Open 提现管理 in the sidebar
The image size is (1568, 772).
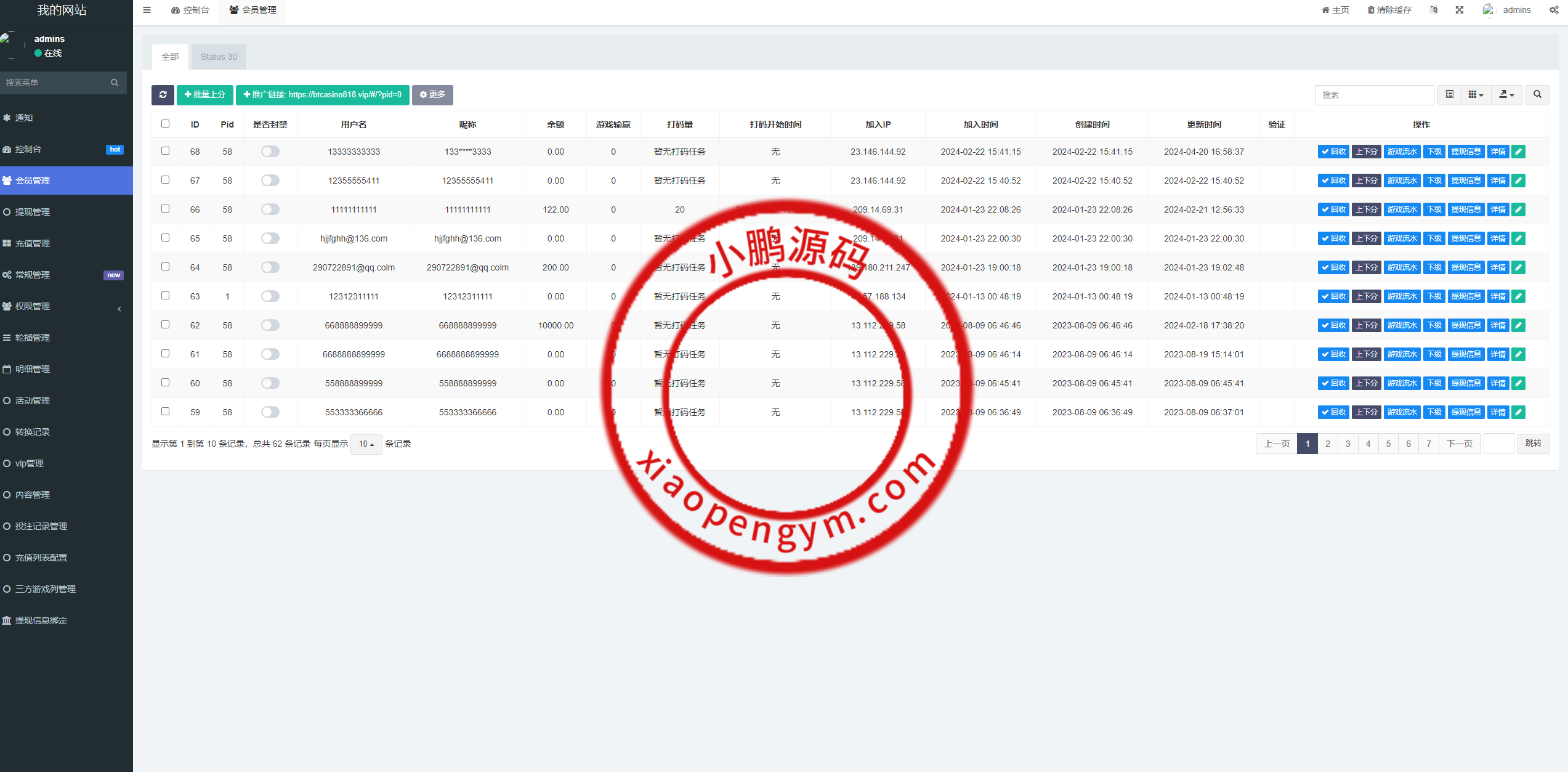click(x=33, y=212)
